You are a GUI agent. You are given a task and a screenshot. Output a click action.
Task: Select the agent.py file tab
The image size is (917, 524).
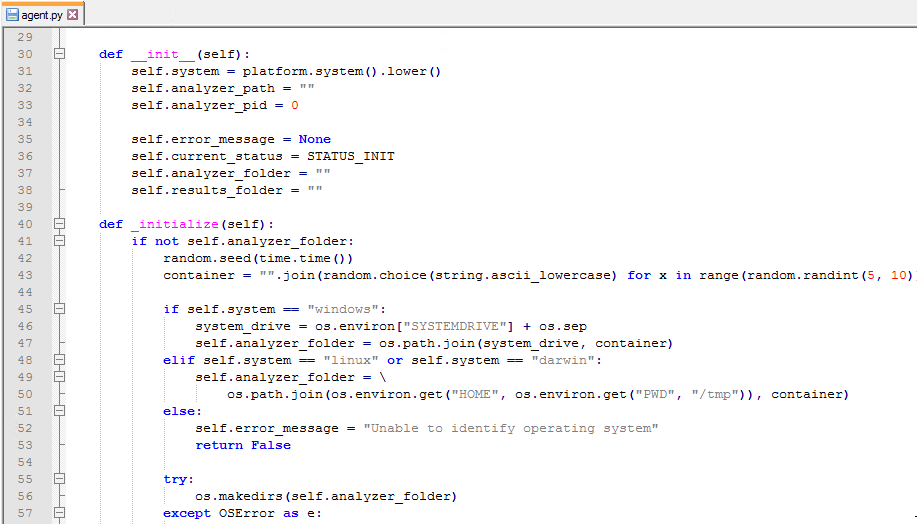coord(41,15)
